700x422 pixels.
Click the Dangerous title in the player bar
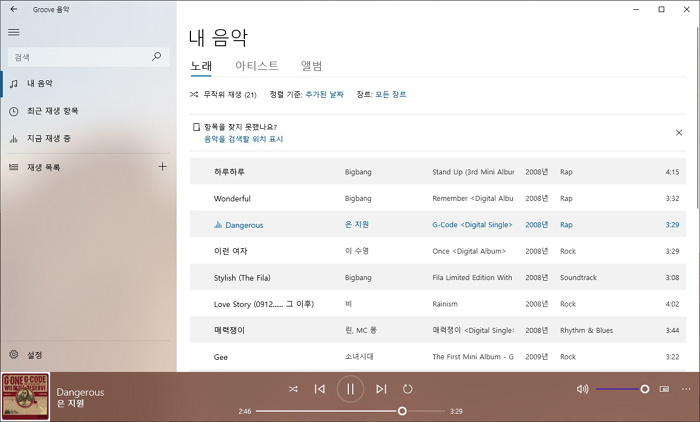(80, 392)
